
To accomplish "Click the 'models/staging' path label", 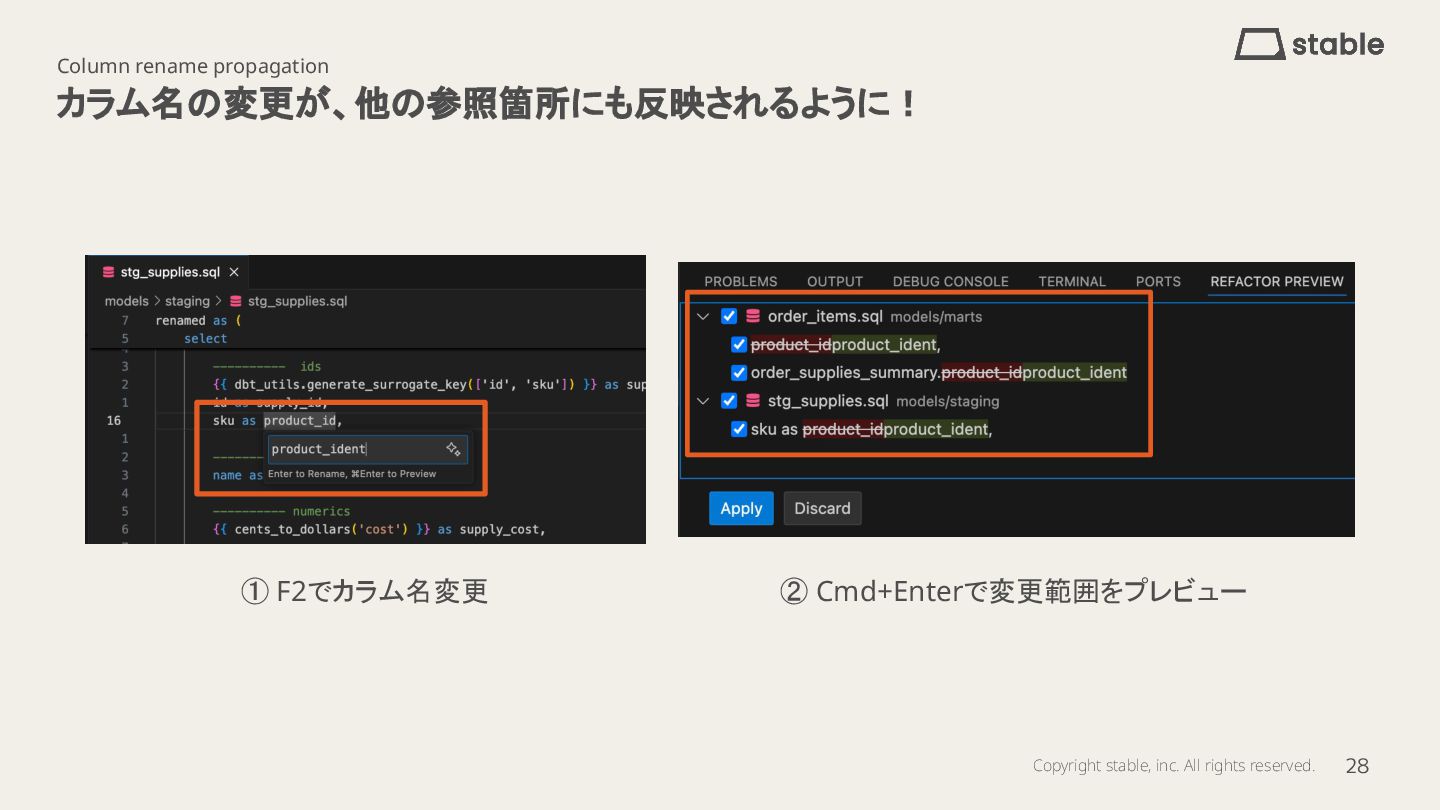I will tap(947, 402).
